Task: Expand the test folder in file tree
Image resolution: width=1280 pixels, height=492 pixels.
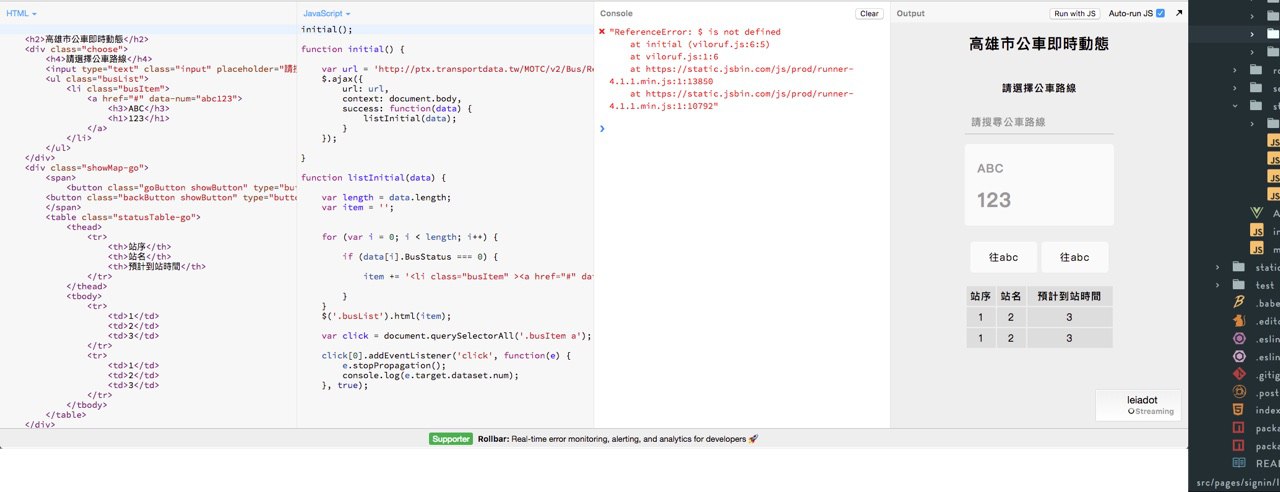Action: [1218, 285]
